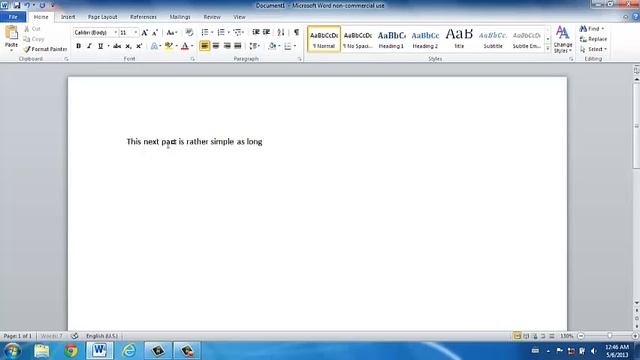Click Clear Formatting eraser icon
640x360 pixels.
tap(189, 33)
